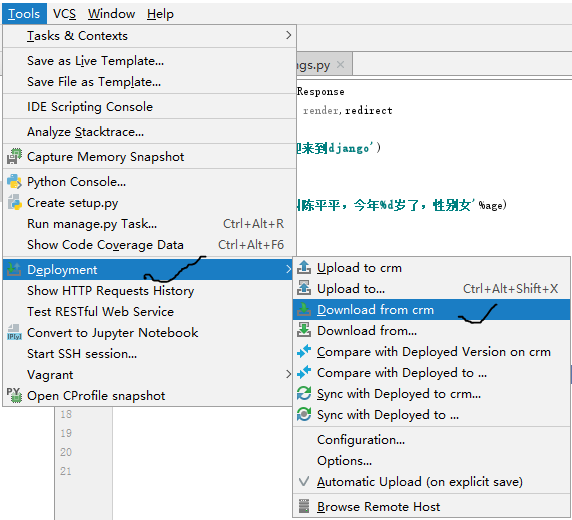572x520 pixels.
Task: Expand the Tasks & Contexts submenu arrow
Action: coord(288,35)
